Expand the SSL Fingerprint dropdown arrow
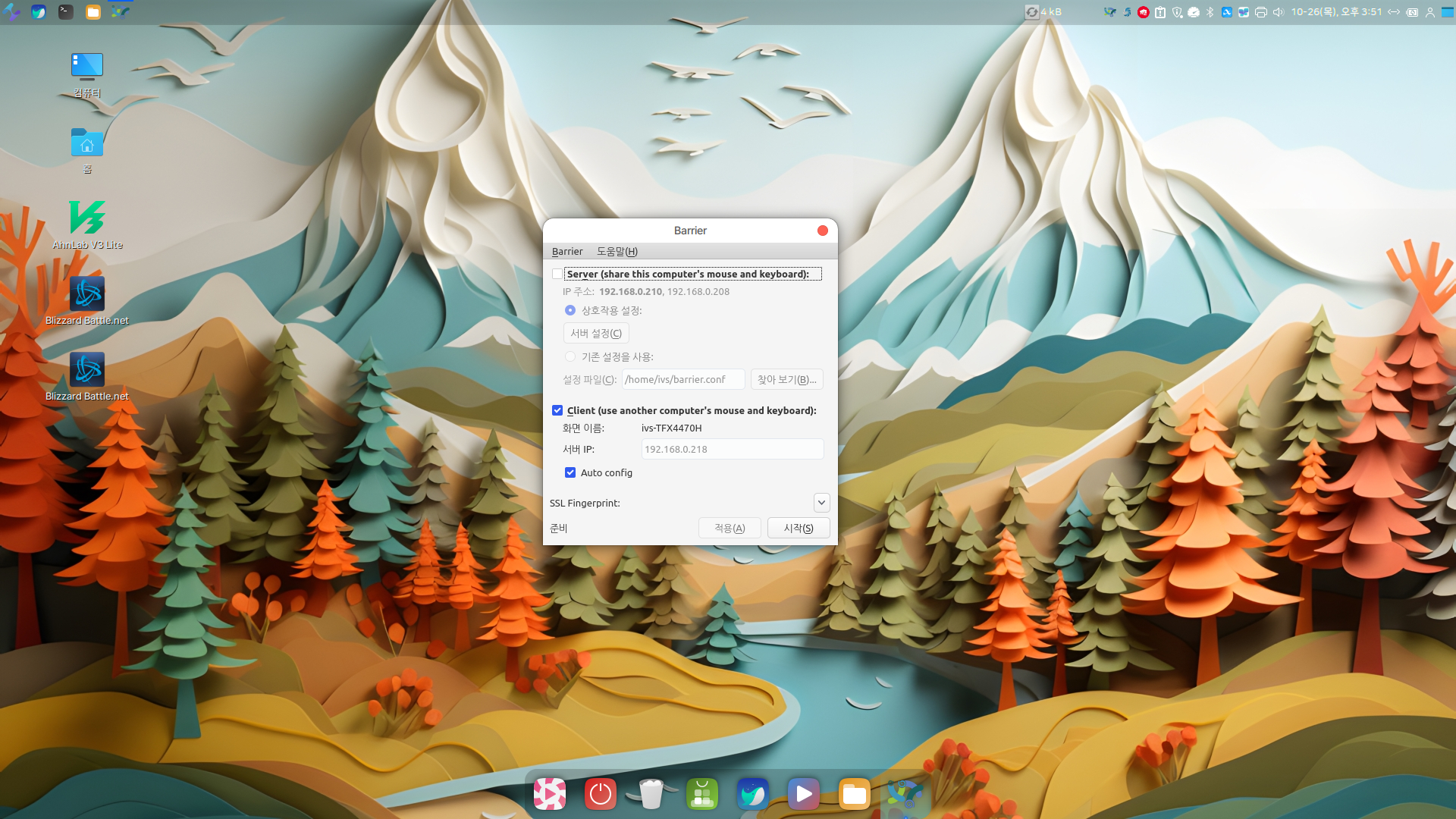Screen dimensions: 1456x819 point(821,503)
